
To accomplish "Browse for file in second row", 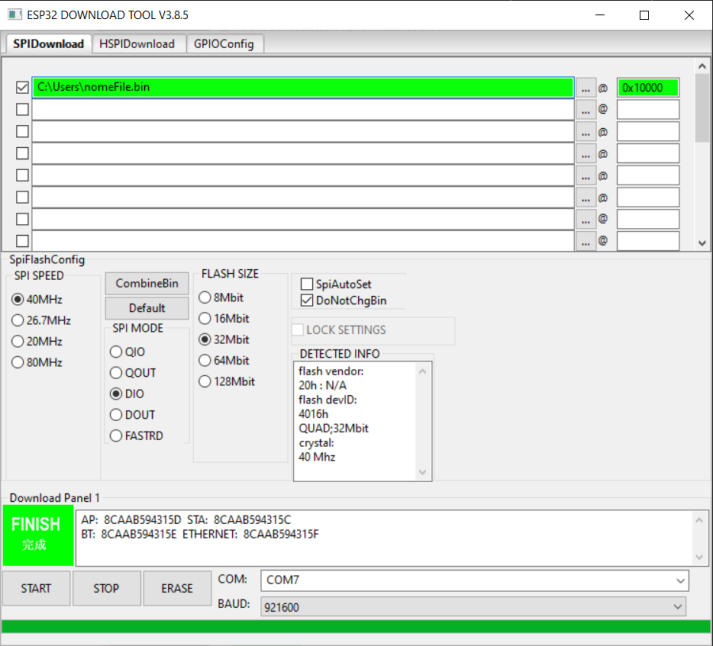I will coord(586,110).
